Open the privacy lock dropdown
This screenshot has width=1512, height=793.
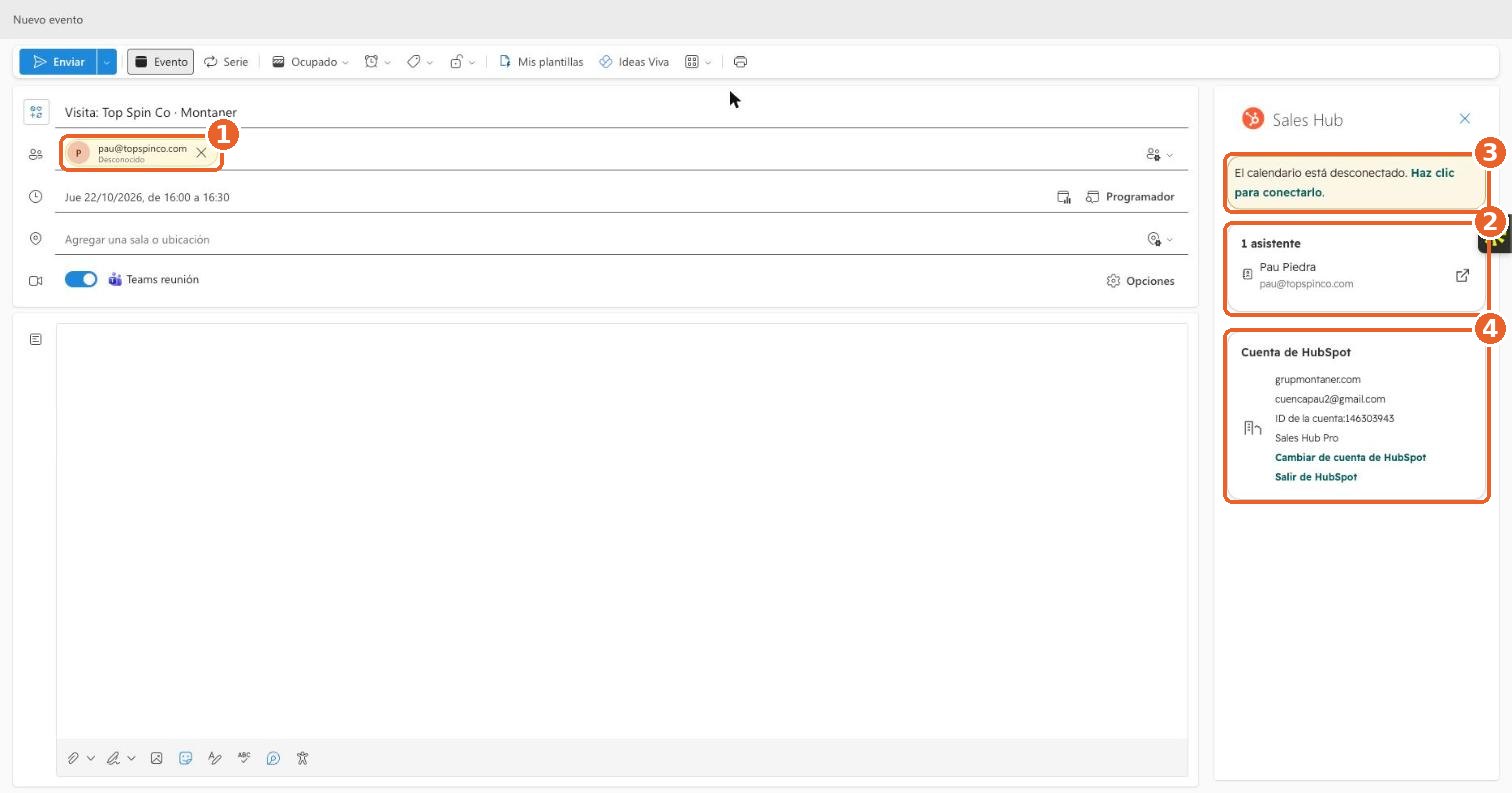coord(462,62)
